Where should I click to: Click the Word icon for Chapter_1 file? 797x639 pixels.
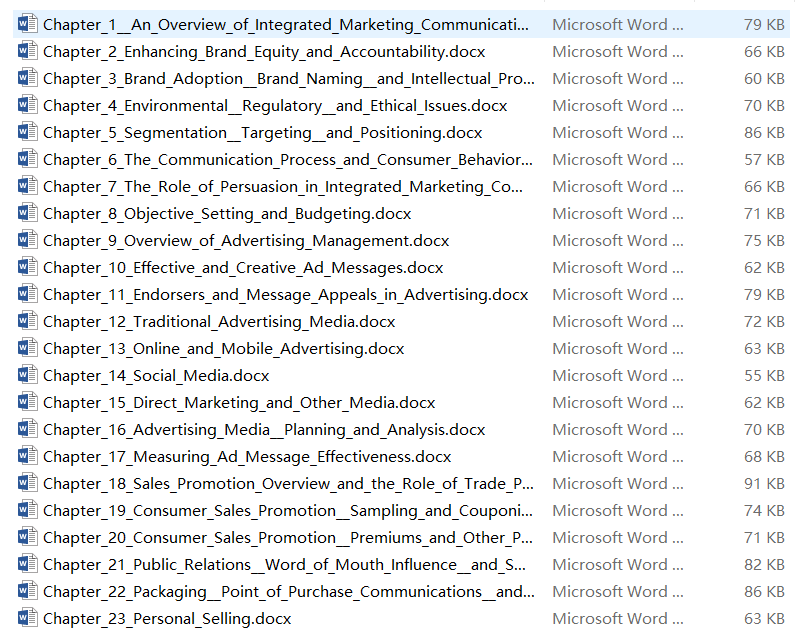pyautogui.click(x=27, y=24)
